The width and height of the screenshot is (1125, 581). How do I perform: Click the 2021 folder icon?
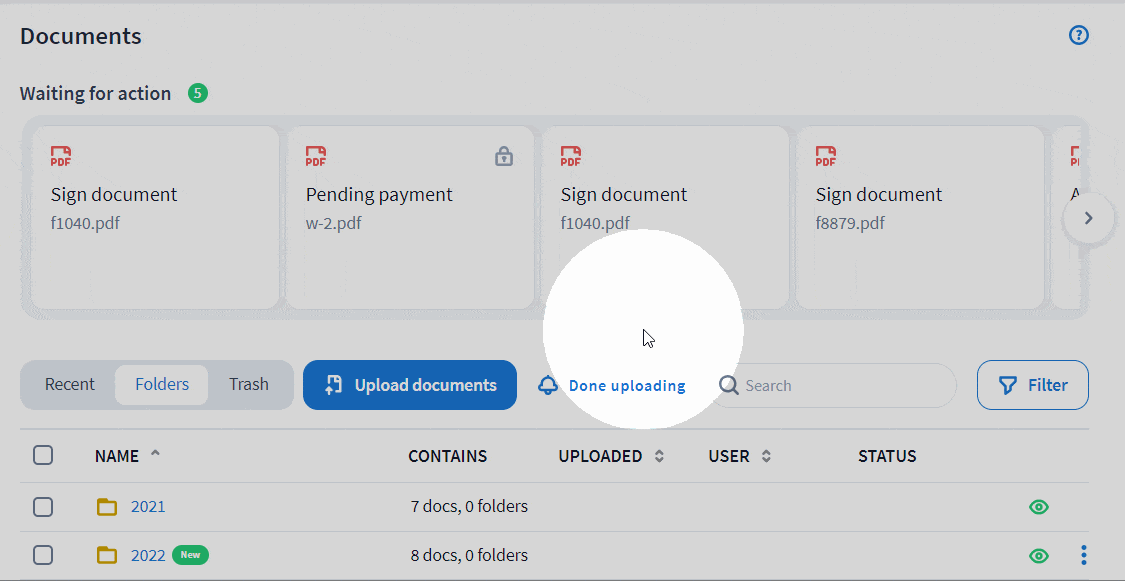point(107,507)
